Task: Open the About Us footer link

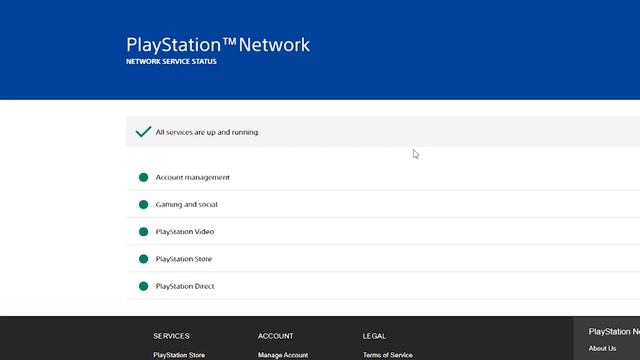Action: pos(602,349)
